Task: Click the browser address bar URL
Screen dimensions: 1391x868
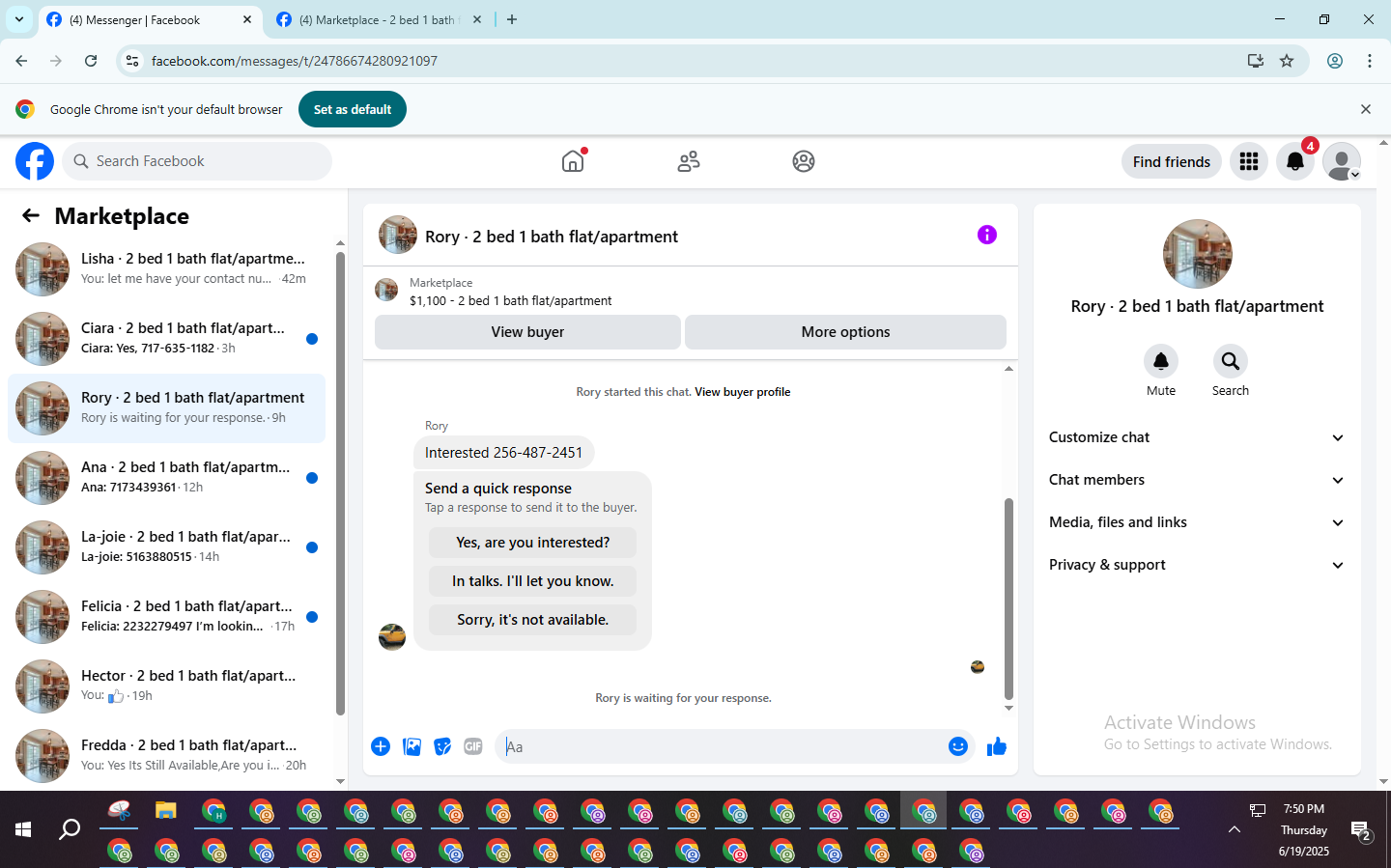Action: tap(295, 61)
